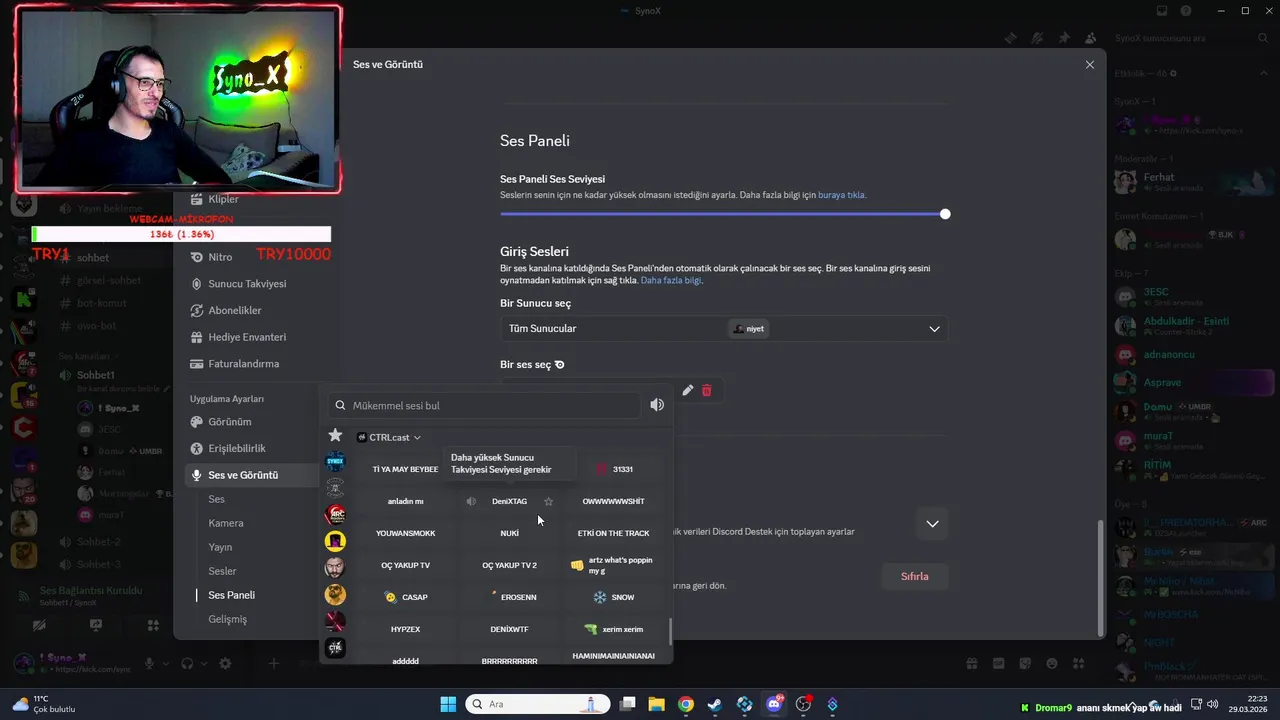Select the ARC server icon in sound picker

pyautogui.click(x=335, y=514)
